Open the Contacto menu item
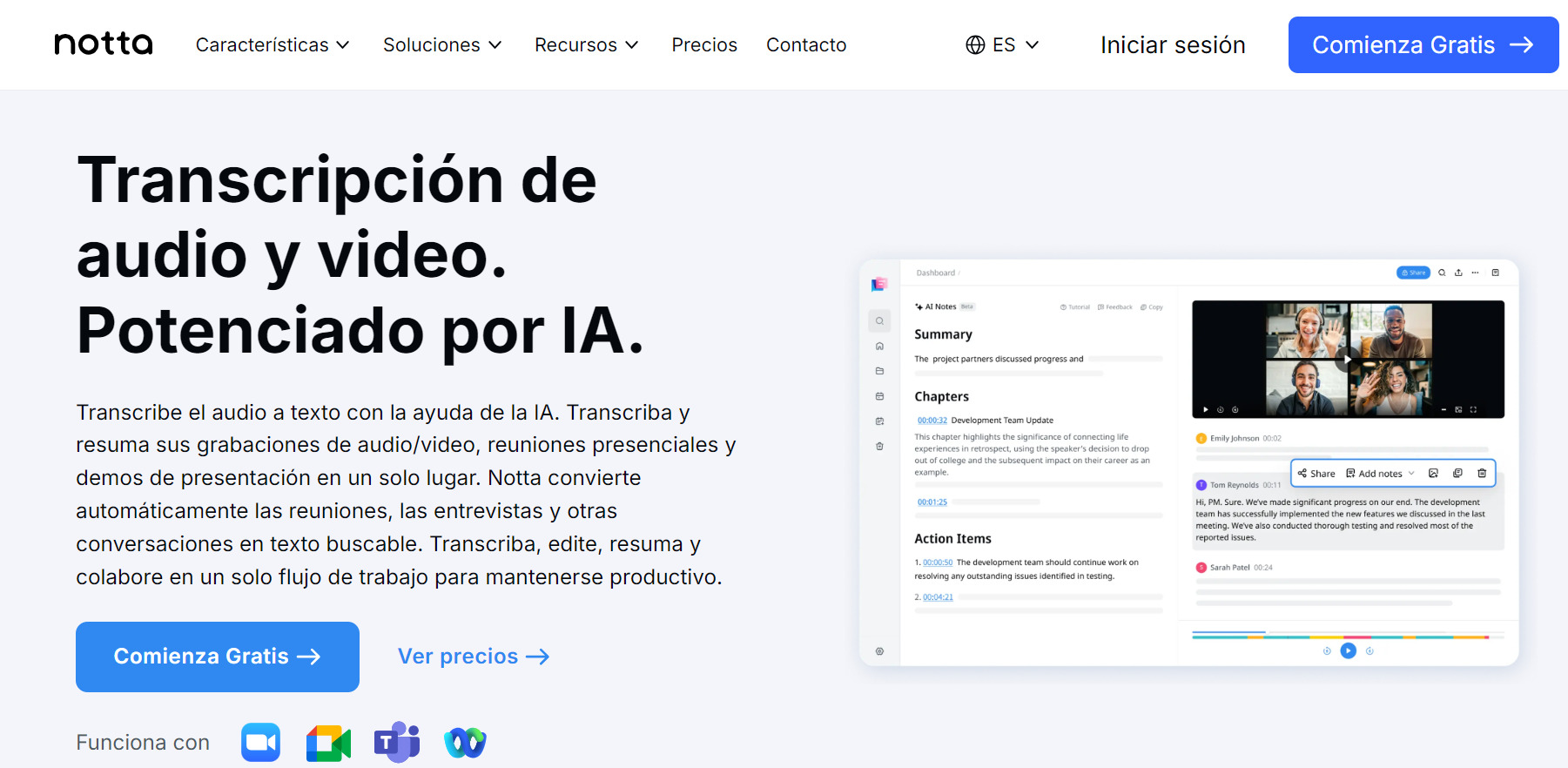This screenshot has height=768, width=1568. [x=806, y=45]
